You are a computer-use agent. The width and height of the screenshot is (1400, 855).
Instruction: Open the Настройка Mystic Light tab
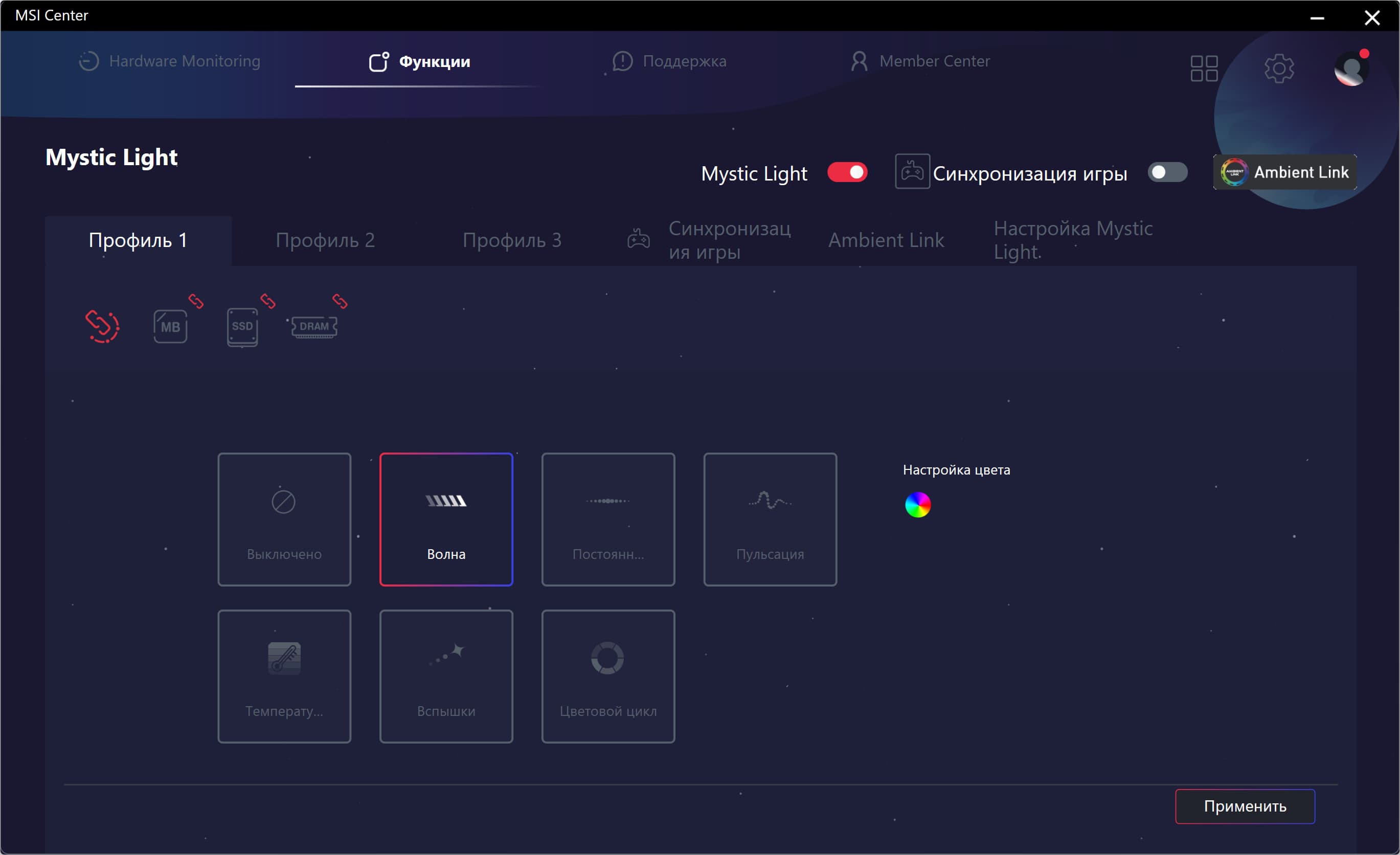point(1073,240)
